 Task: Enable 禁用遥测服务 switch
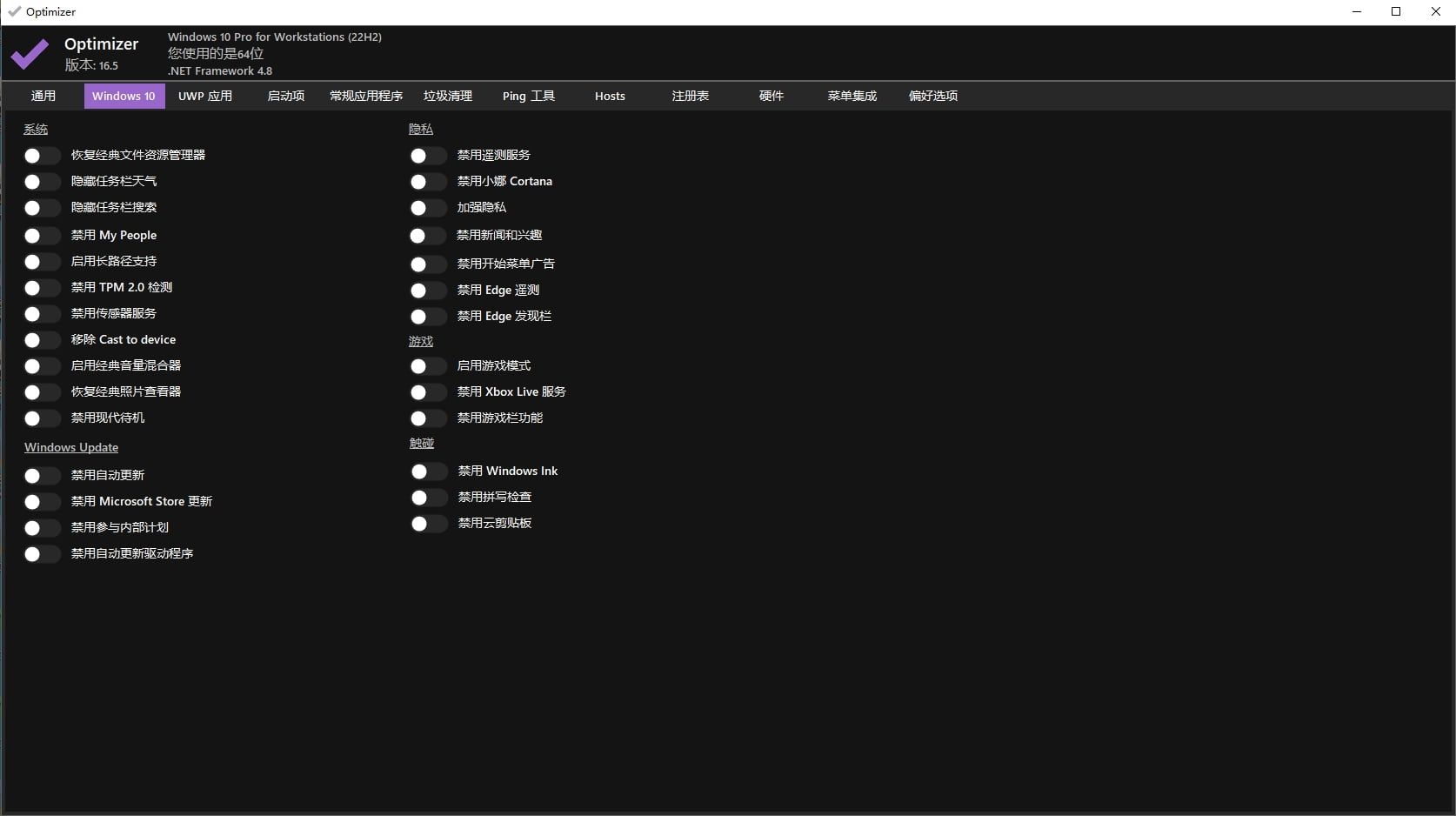(x=427, y=156)
